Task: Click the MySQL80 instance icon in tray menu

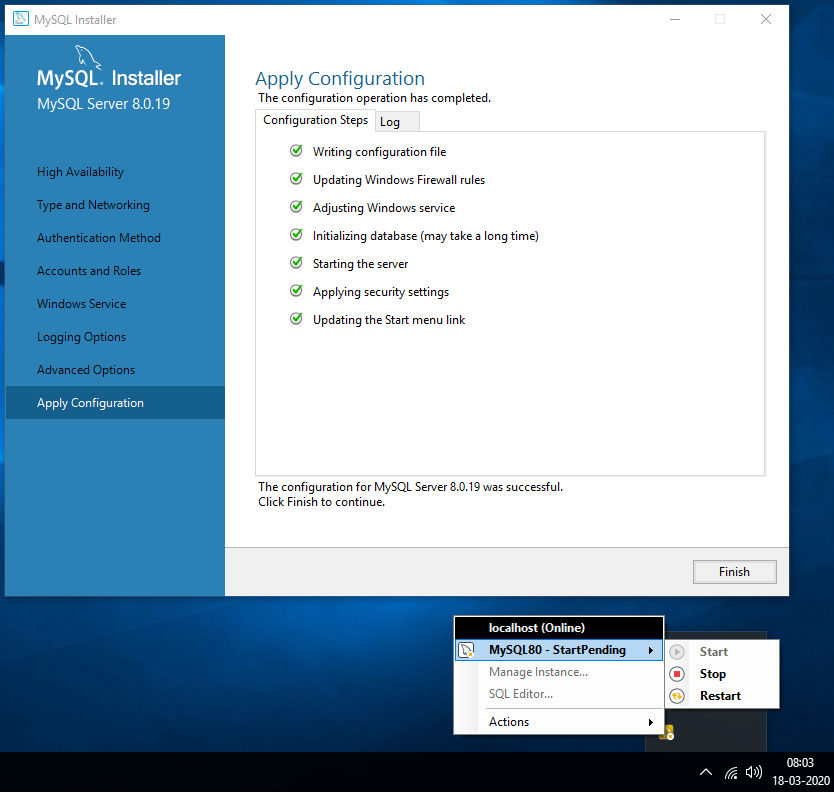Action: point(466,650)
